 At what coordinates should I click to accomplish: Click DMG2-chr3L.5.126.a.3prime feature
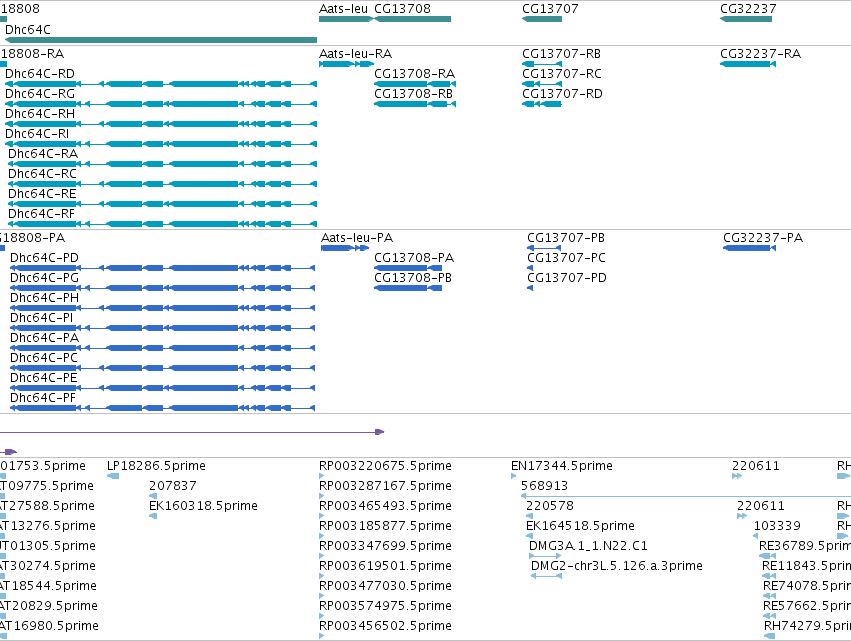547,576
